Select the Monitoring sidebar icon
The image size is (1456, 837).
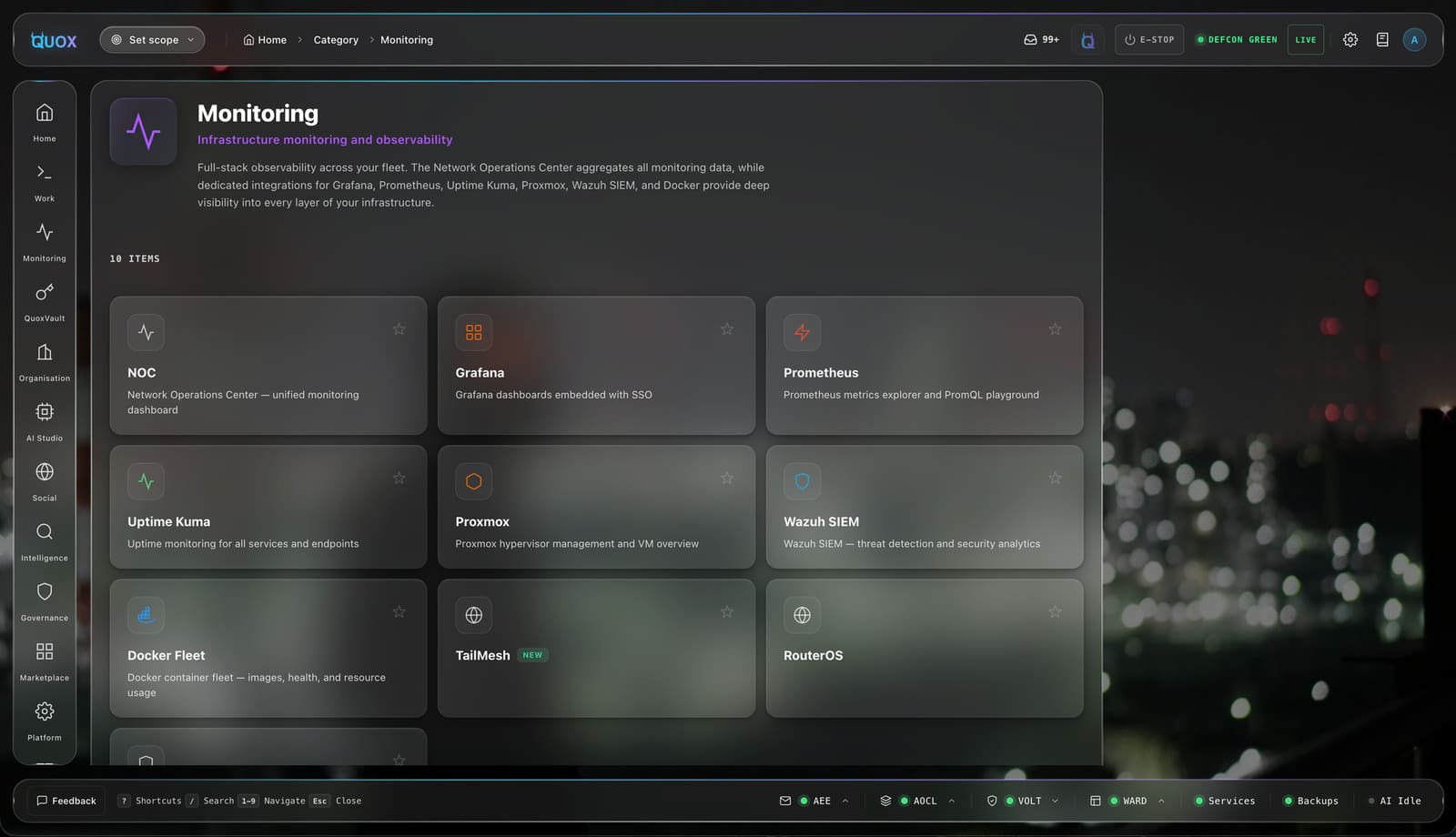click(45, 232)
